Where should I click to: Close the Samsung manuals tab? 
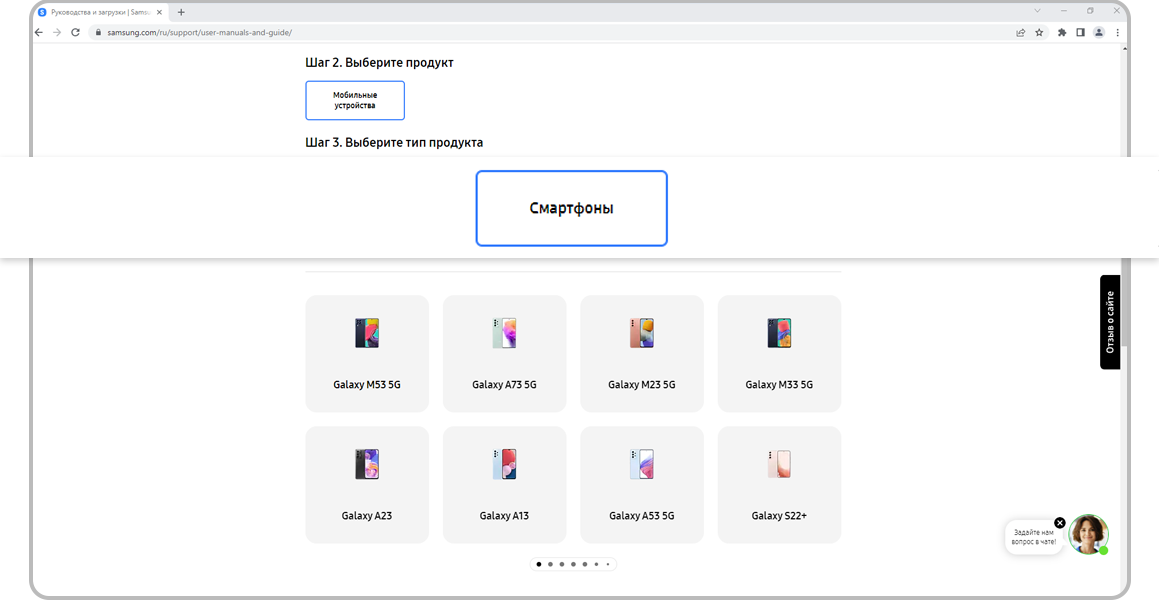[159, 12]
